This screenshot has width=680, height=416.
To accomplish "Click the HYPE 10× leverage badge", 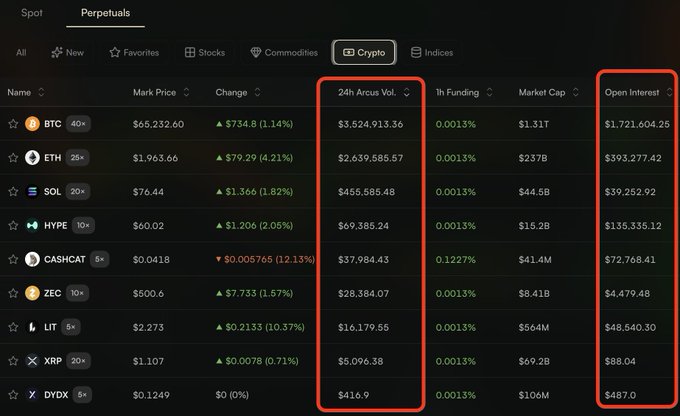I will tap(83, 226).
